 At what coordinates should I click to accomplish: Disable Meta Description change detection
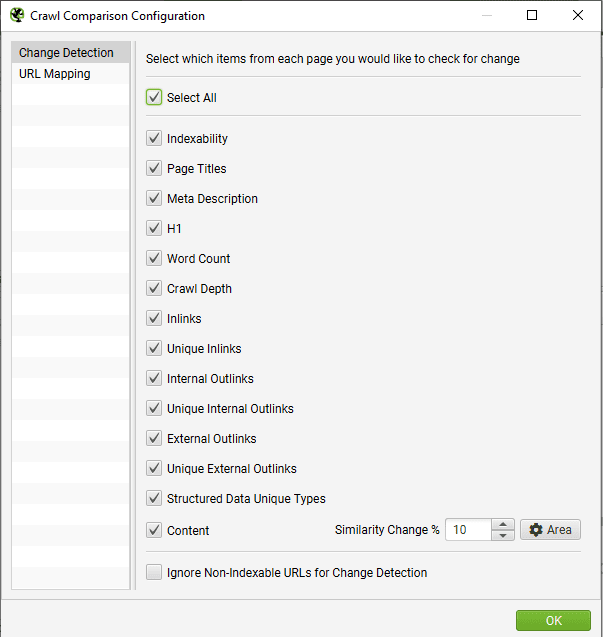click(154, 199)
